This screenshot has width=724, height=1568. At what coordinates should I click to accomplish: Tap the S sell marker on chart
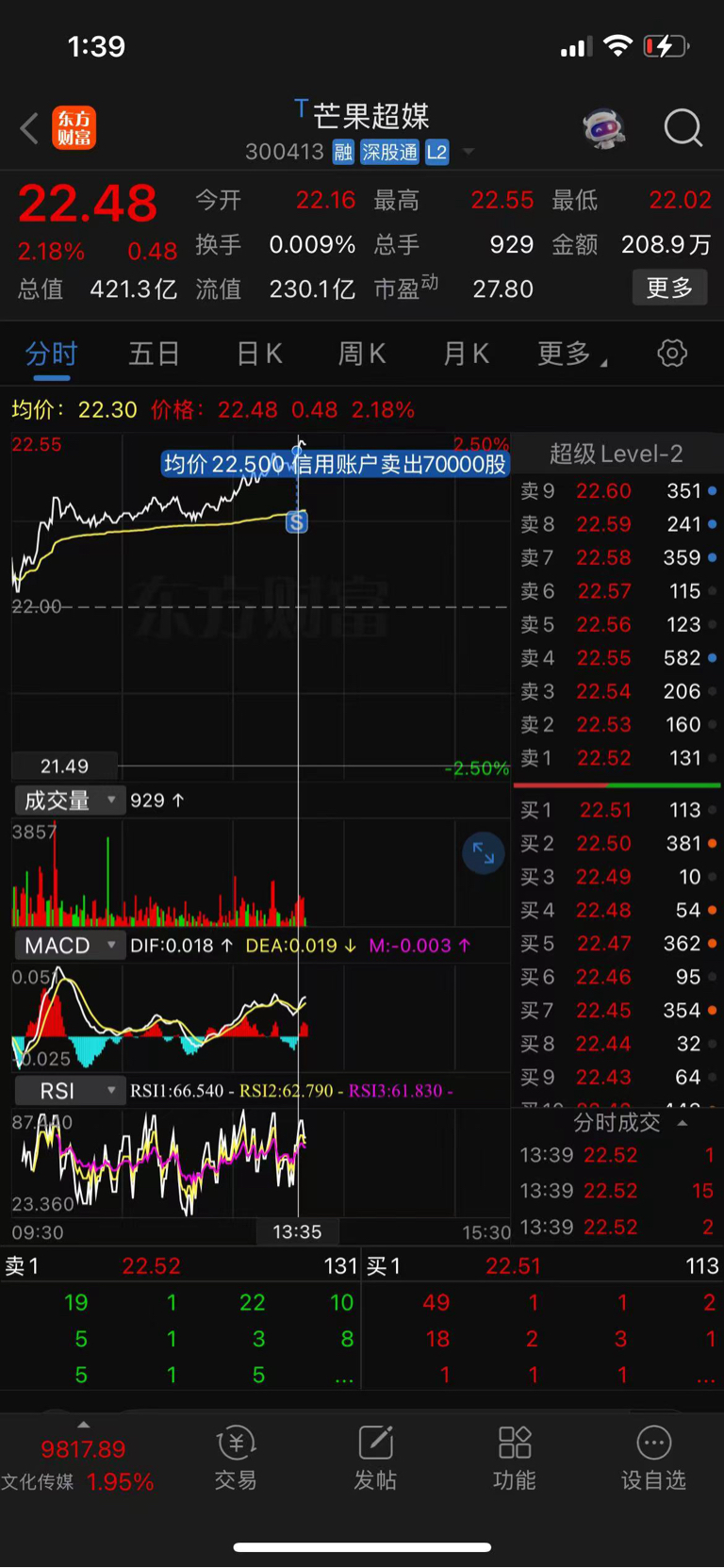click(x=297, y=521)
